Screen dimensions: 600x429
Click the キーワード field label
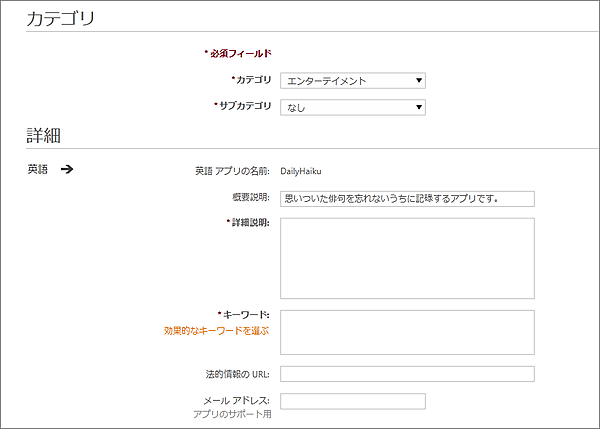246,314
